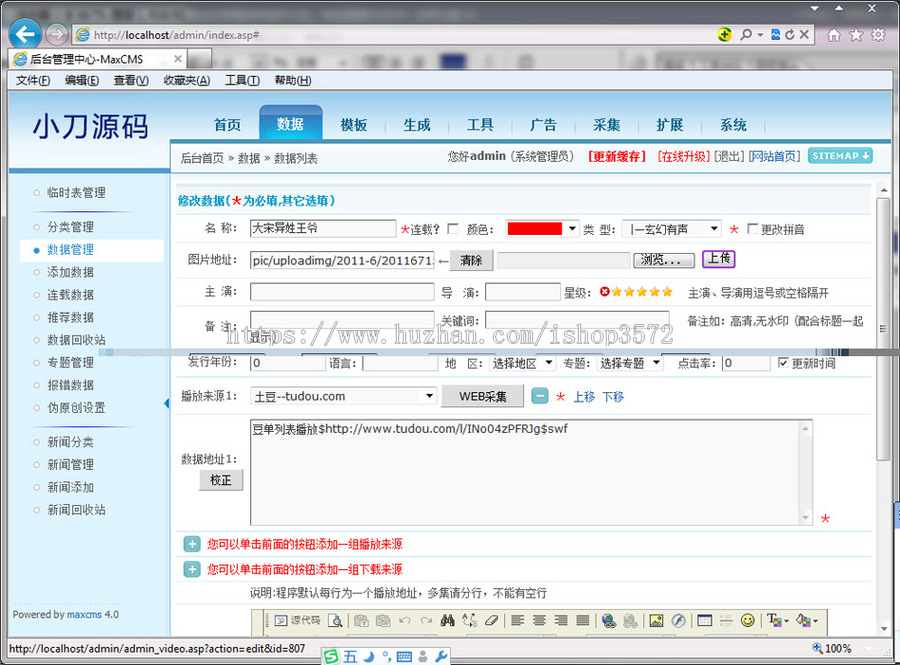Screen dimensions: 900x665
Task: Switch to the 生成 navigation tab
Action: (x=417, y=125)
